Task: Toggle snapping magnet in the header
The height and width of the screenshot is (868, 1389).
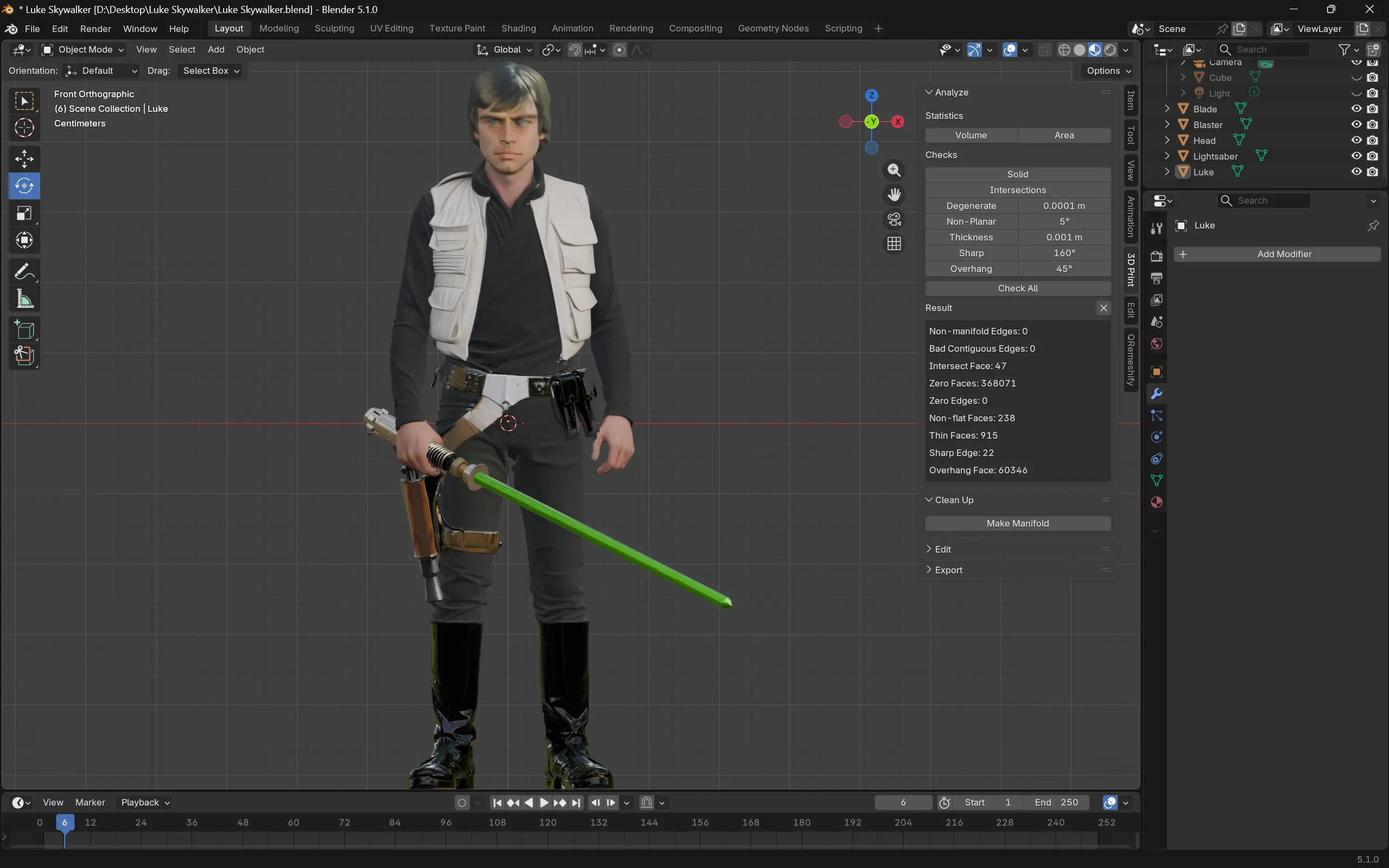Action: [x=574, y=50]
